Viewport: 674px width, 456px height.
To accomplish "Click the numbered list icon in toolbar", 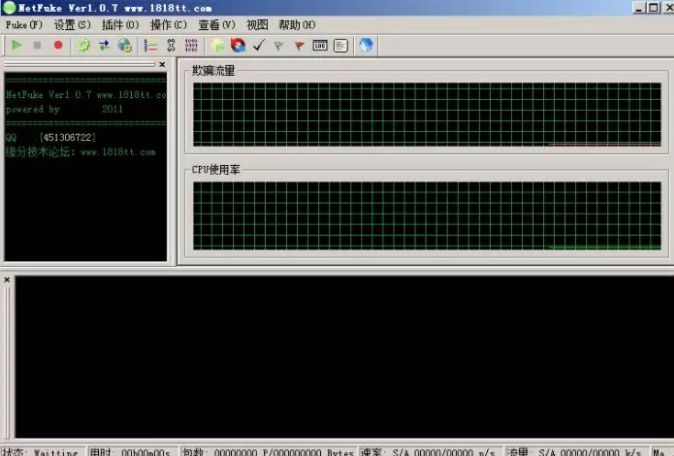I will 150,45.
